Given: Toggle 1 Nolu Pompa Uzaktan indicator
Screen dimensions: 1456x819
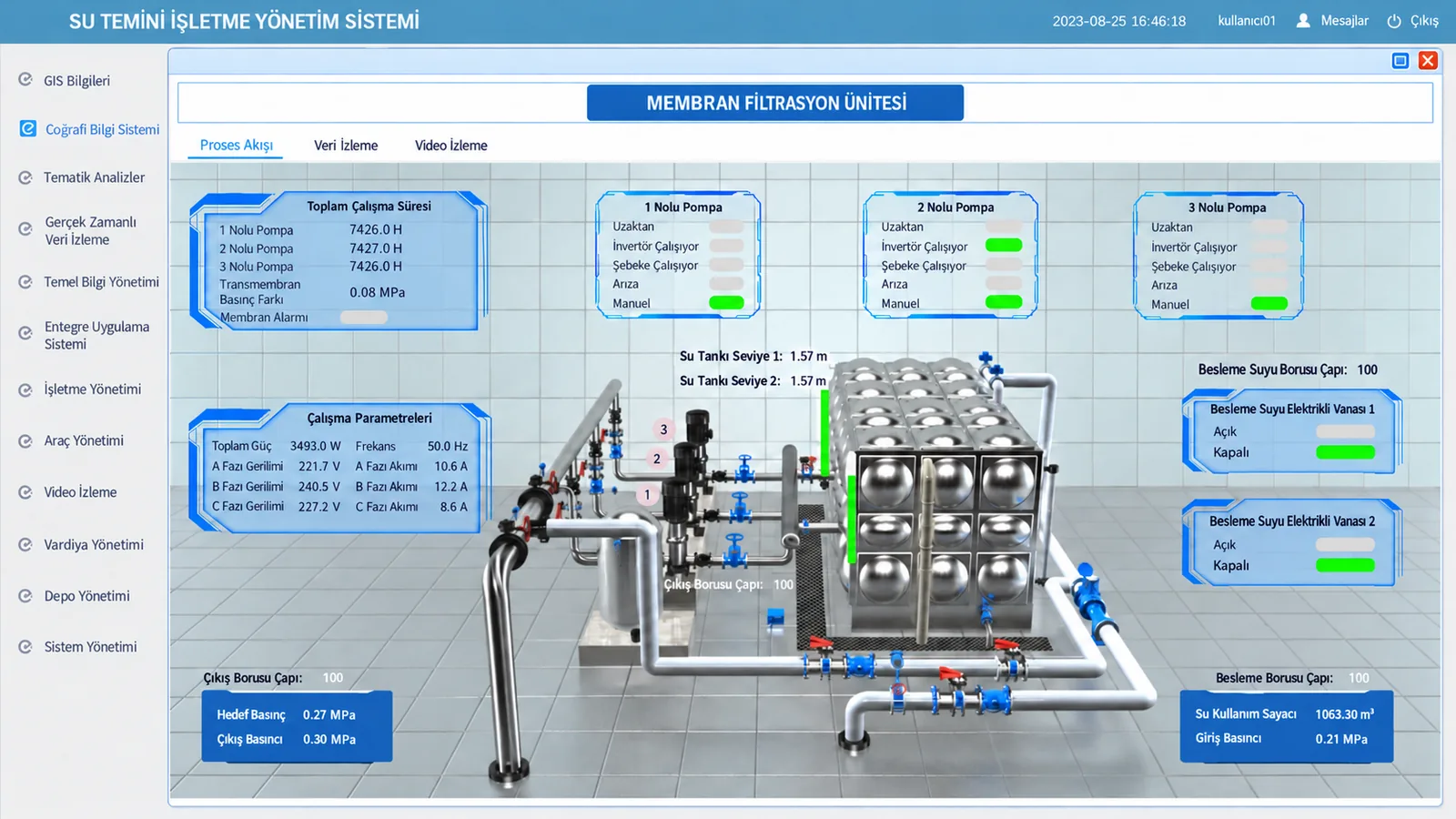Looking at the screenshot, I should (x=726, y=227).
